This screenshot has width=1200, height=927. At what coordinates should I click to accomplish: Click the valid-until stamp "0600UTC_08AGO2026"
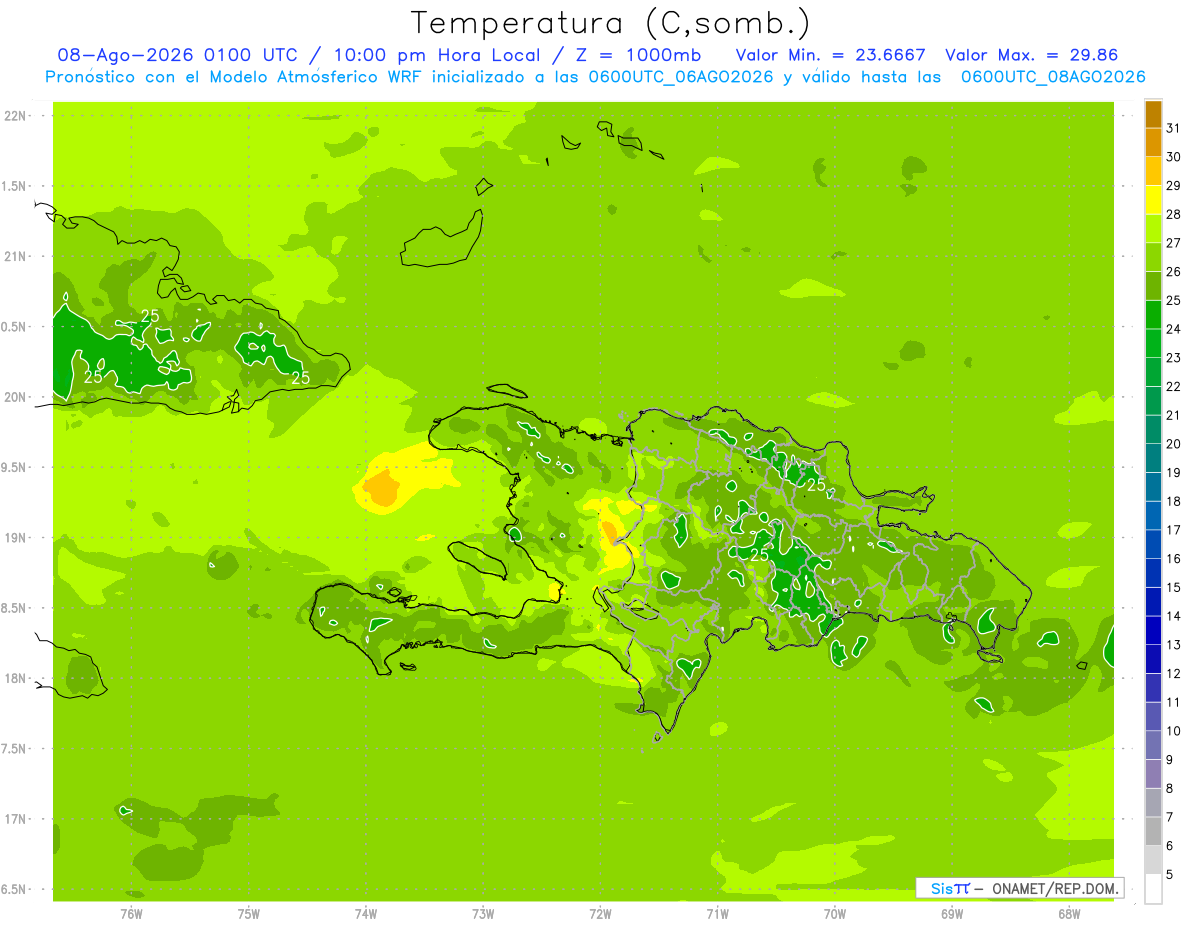click(1053, 77)
